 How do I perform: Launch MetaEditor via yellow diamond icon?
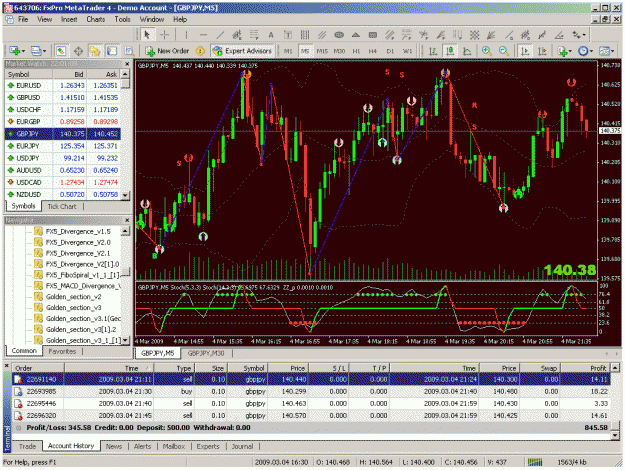coord(200,51)
